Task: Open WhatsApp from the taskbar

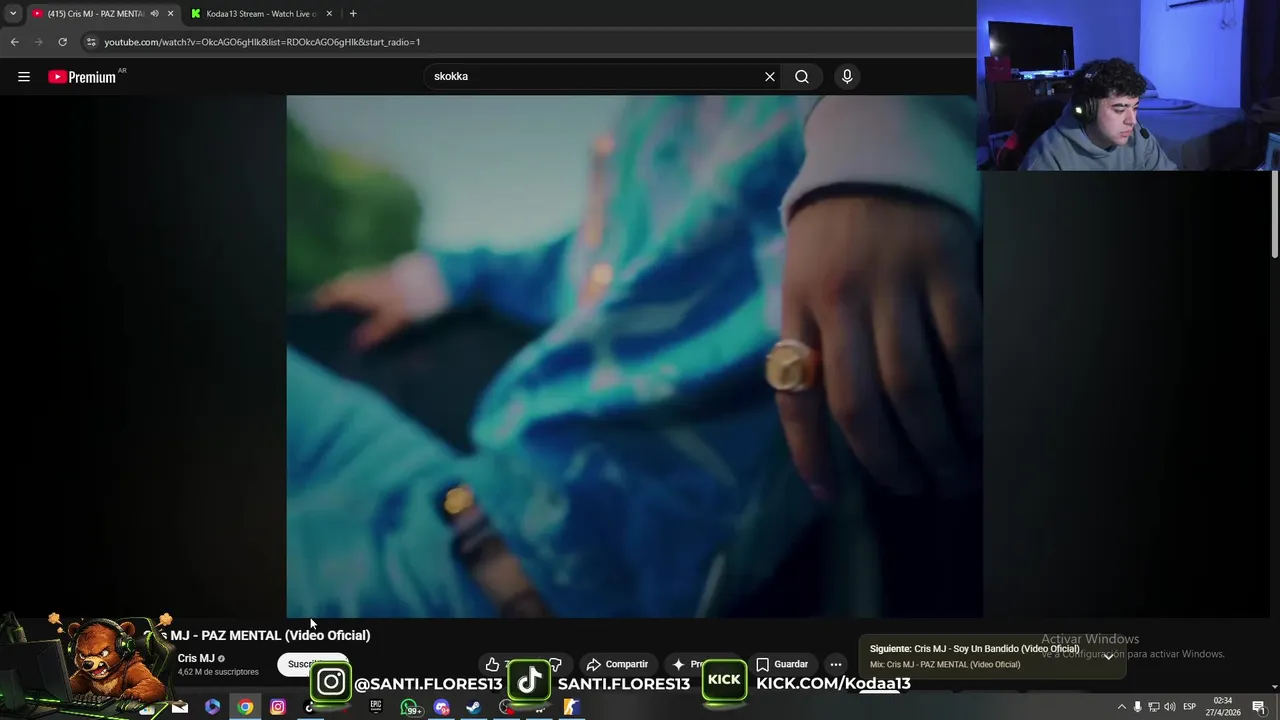Action: click(409, 707)
